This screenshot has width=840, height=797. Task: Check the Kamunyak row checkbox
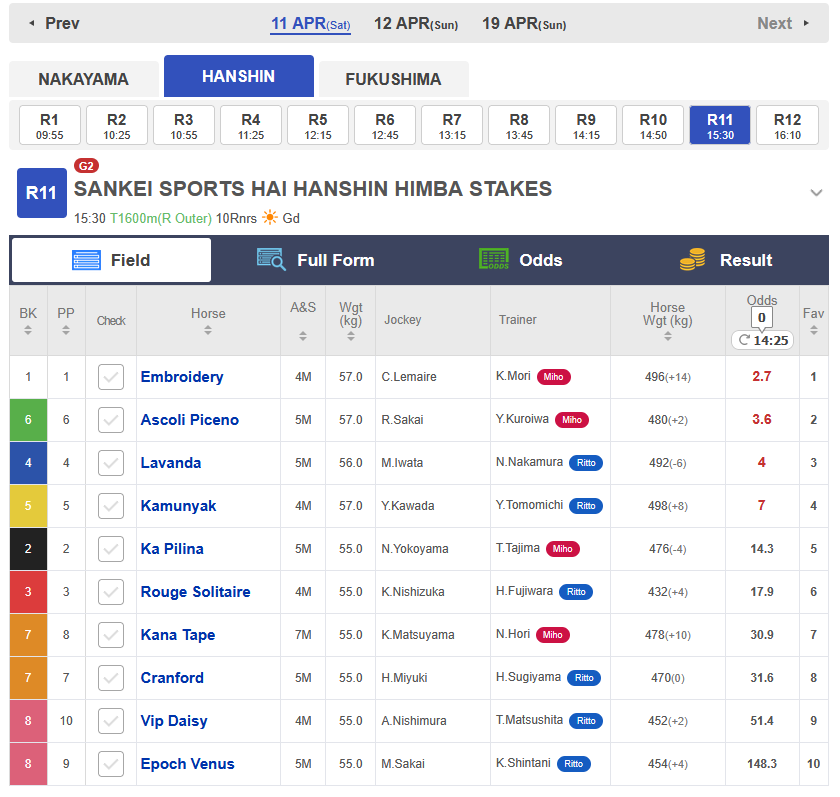111,506
